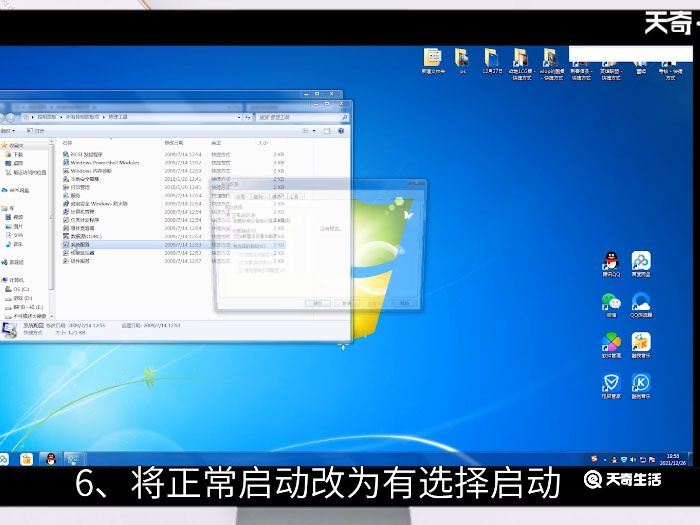Open the address bar history dropdown arrow
Screen dimensions: 700x525
pos(239,117)
